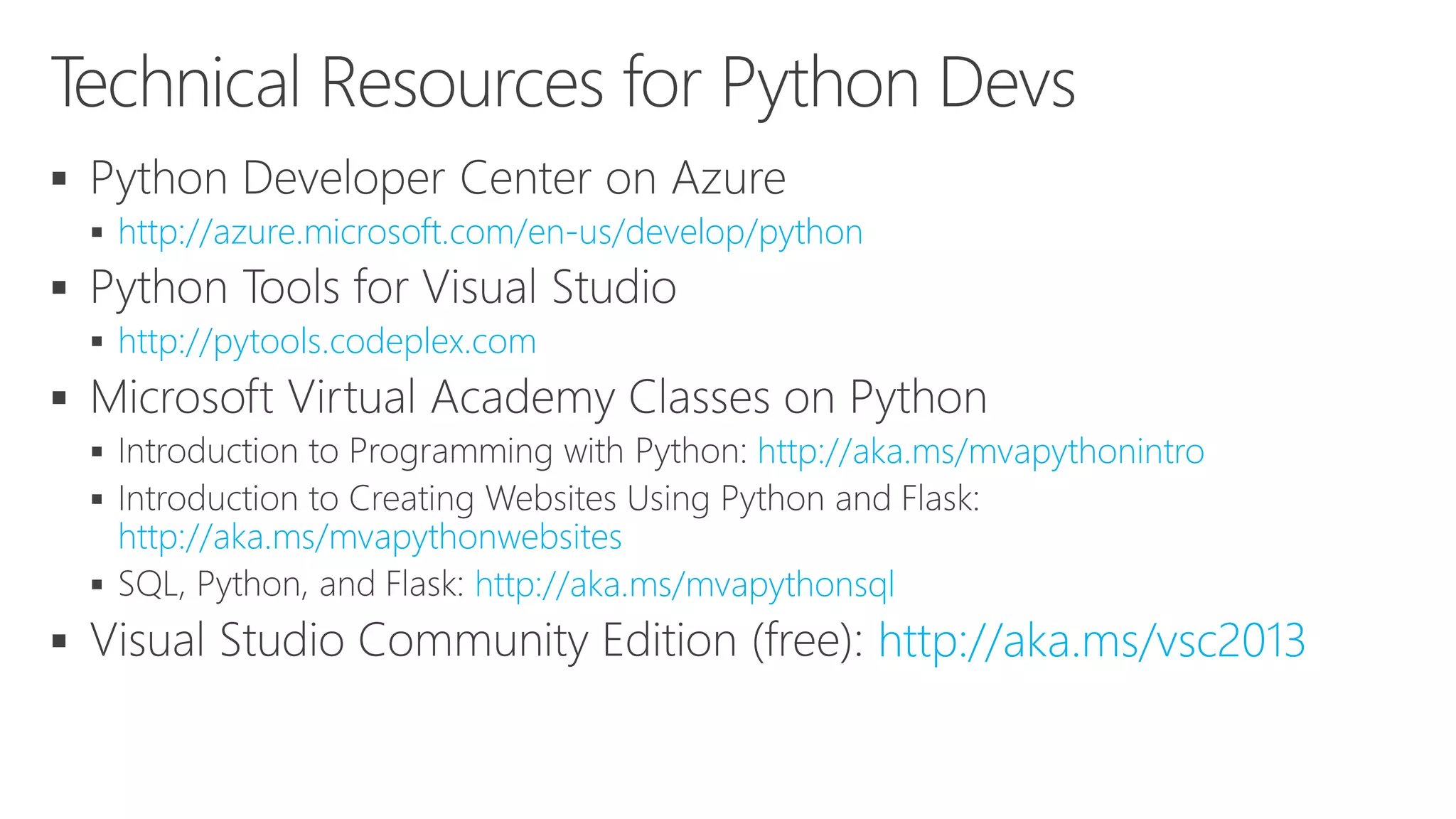1456x819 pixels.
Task: Click 'Introduction to Creating Websites Using Python and Flask:' text
Action: [x=550, y=499]
